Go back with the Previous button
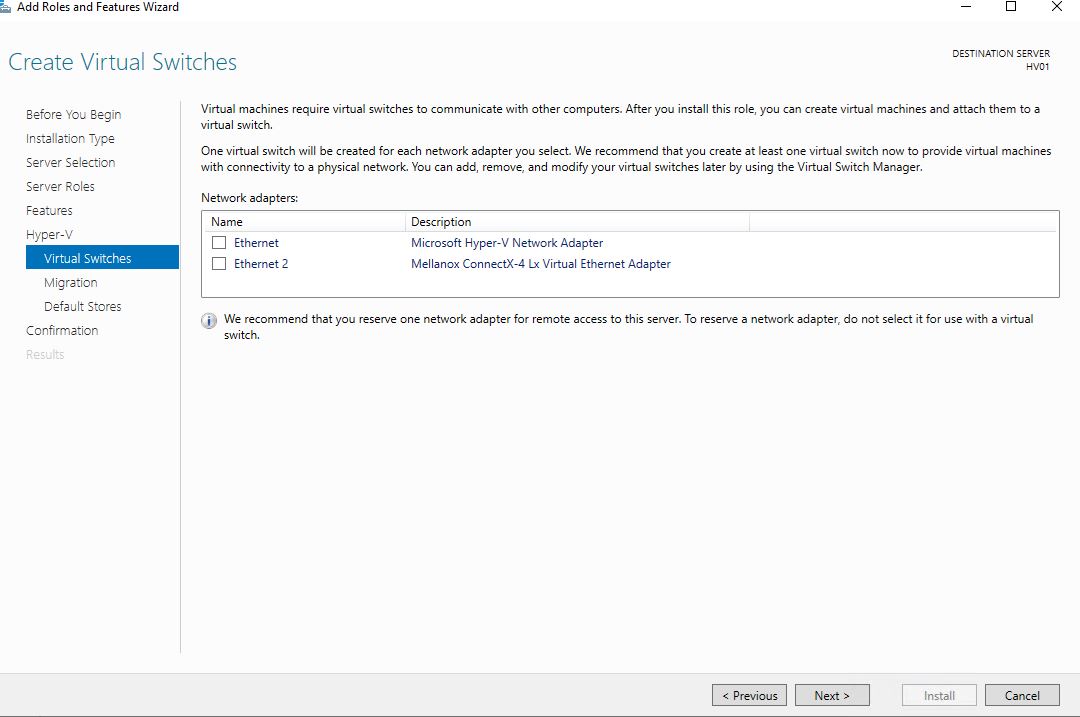The image size is (1080, 717). pos(749,695)
